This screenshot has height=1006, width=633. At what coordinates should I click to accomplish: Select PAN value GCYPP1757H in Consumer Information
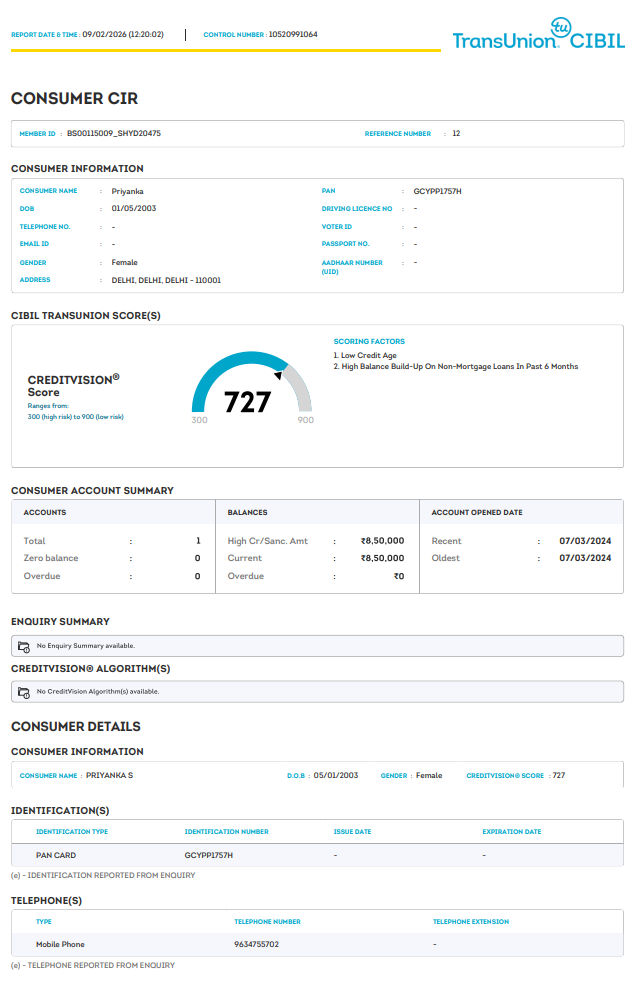pos(437,191)
